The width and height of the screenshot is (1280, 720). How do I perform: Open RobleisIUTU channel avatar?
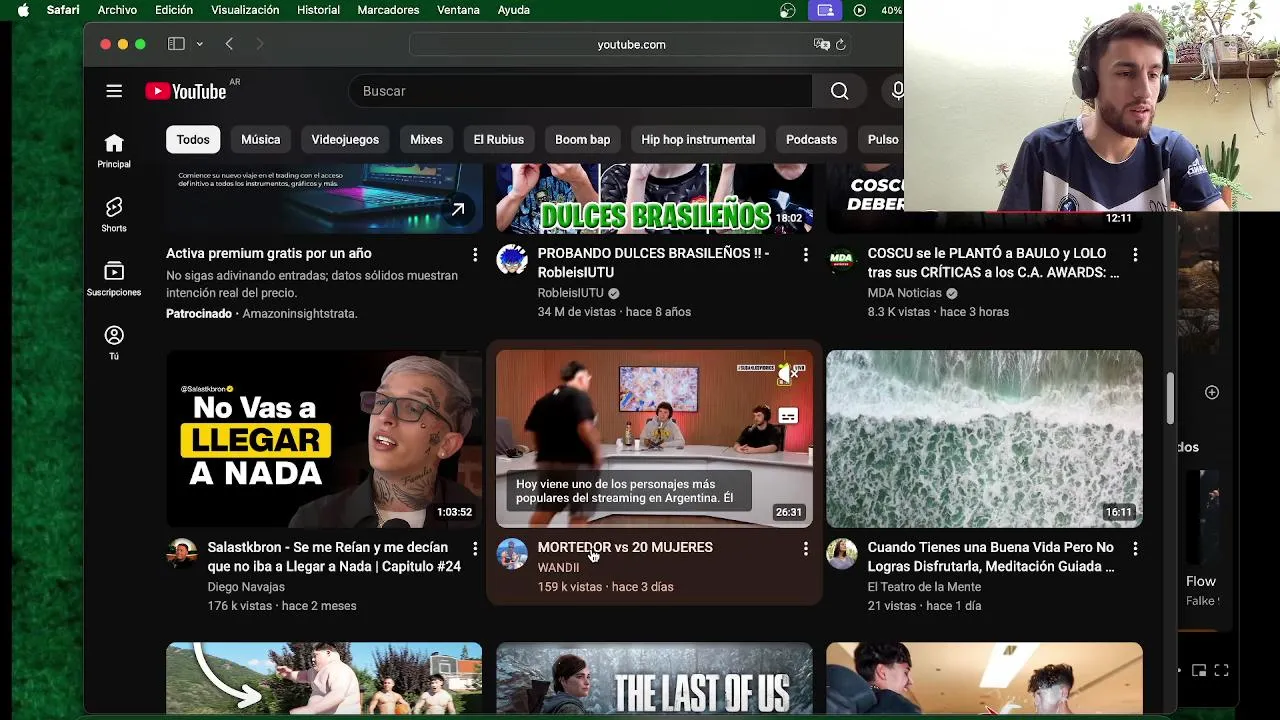click(x=512, y=260)
